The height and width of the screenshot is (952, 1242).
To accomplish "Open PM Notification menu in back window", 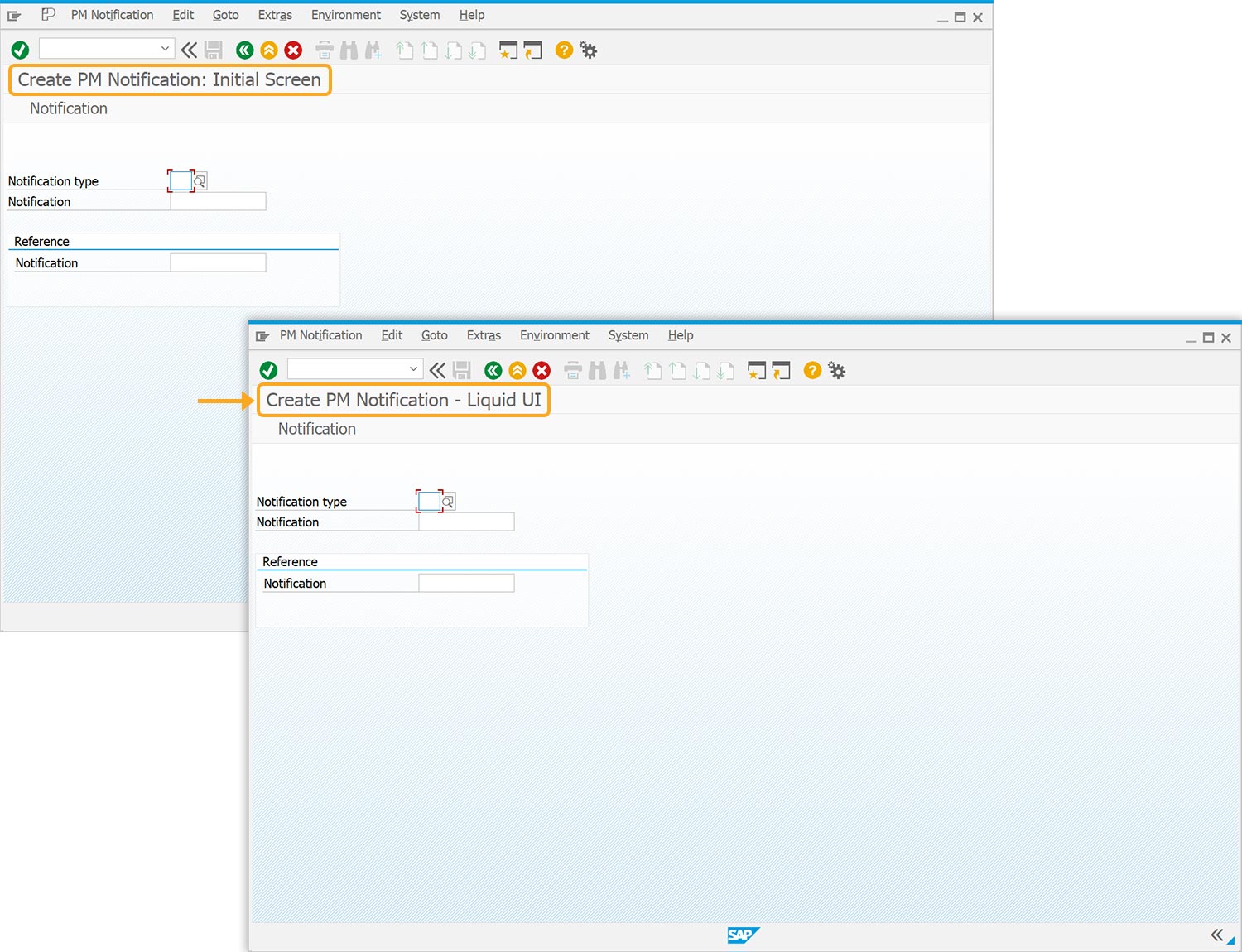I will tap(112, 15).
